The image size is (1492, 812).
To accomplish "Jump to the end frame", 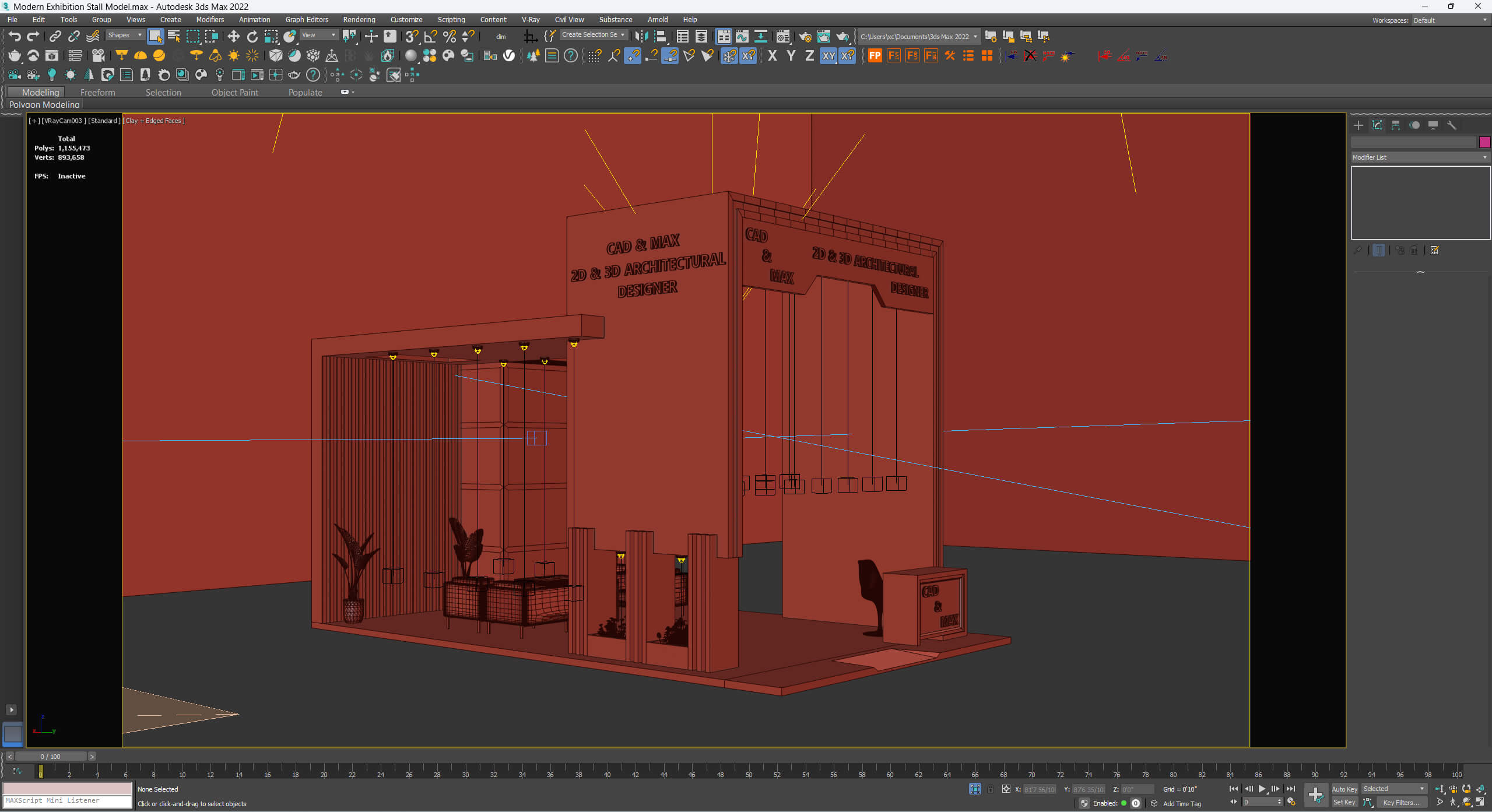I will coord(1290,789).
